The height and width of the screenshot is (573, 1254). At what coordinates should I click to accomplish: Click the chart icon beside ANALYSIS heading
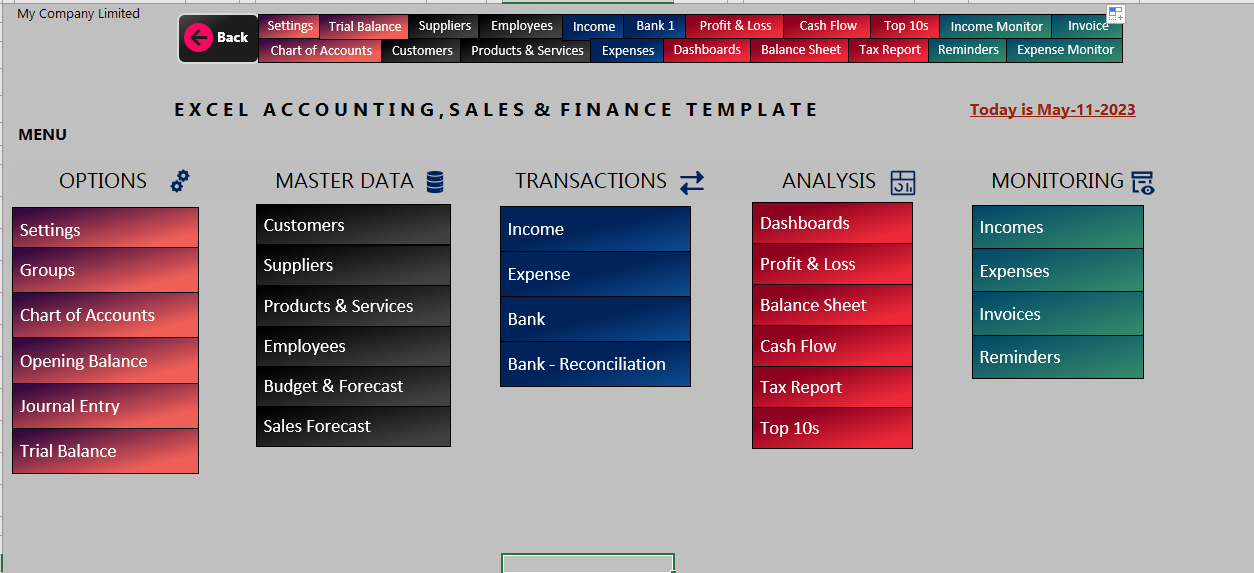pos(903,182)
